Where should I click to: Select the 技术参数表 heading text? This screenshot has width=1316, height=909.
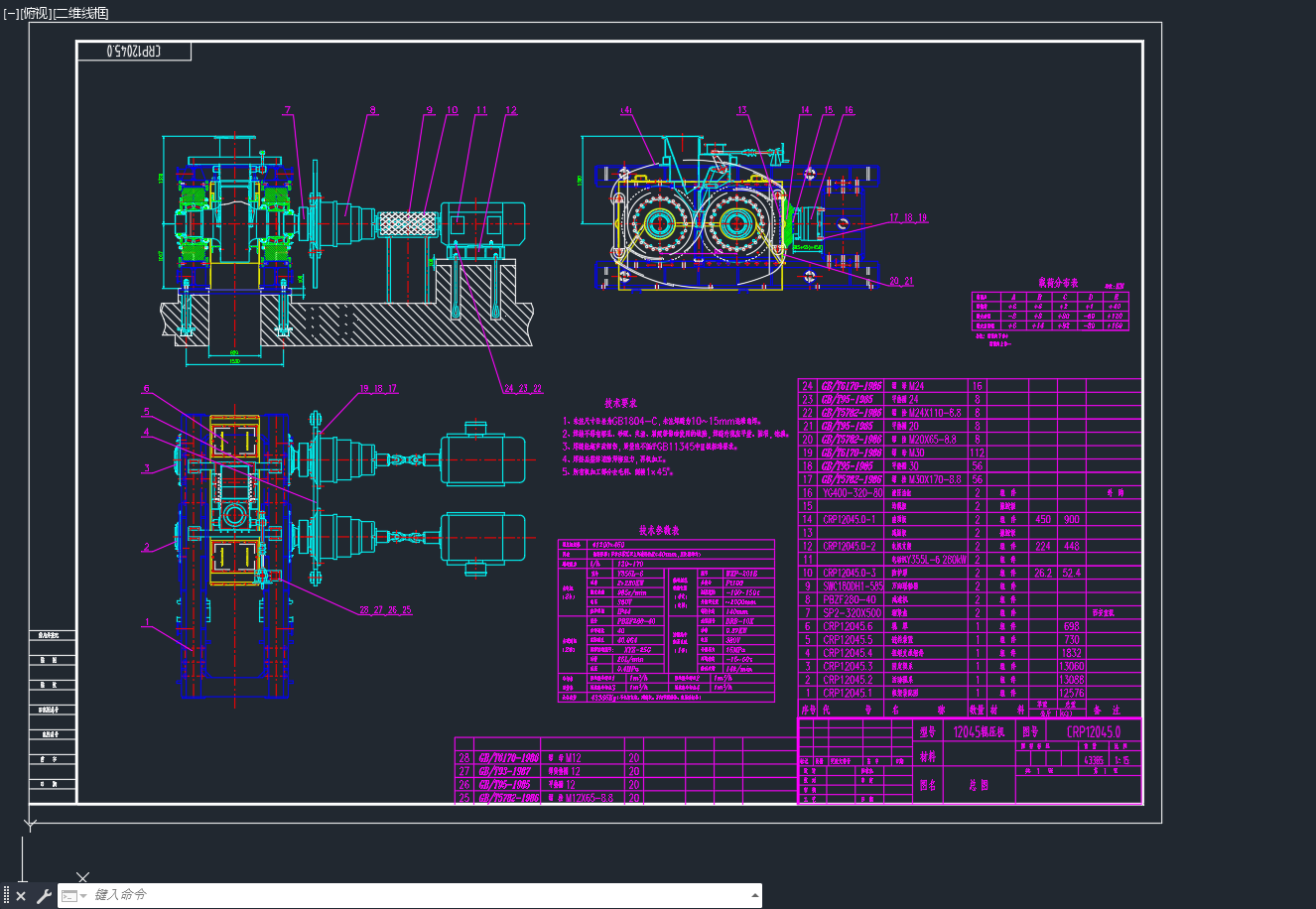click(x=658, y=531)
